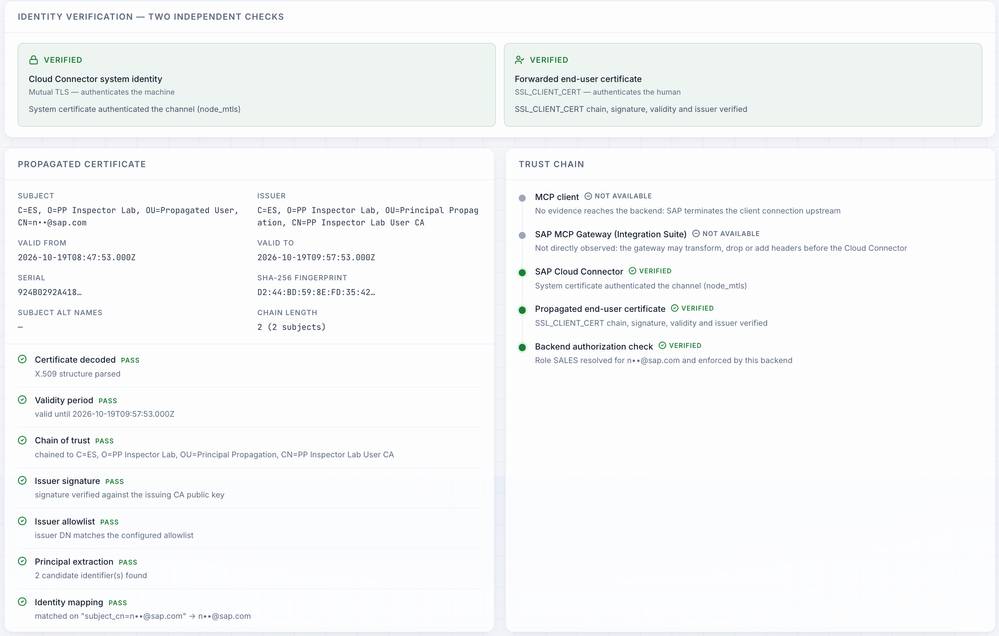Click the Verified icon beside SAP Cloud Connector
The image size is (999, 636).
[633, 271]
